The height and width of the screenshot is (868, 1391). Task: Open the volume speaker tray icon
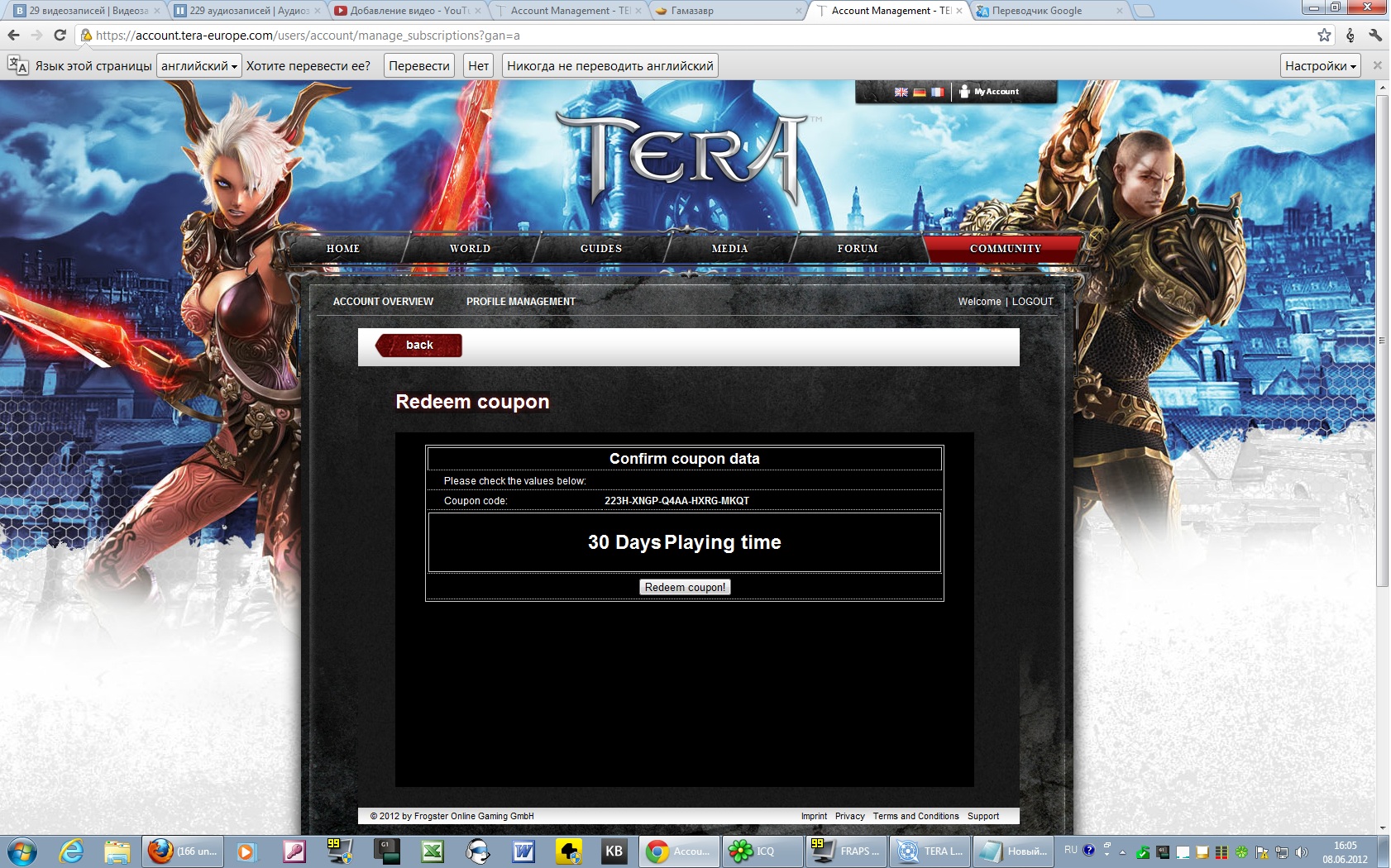(1301, 851)
